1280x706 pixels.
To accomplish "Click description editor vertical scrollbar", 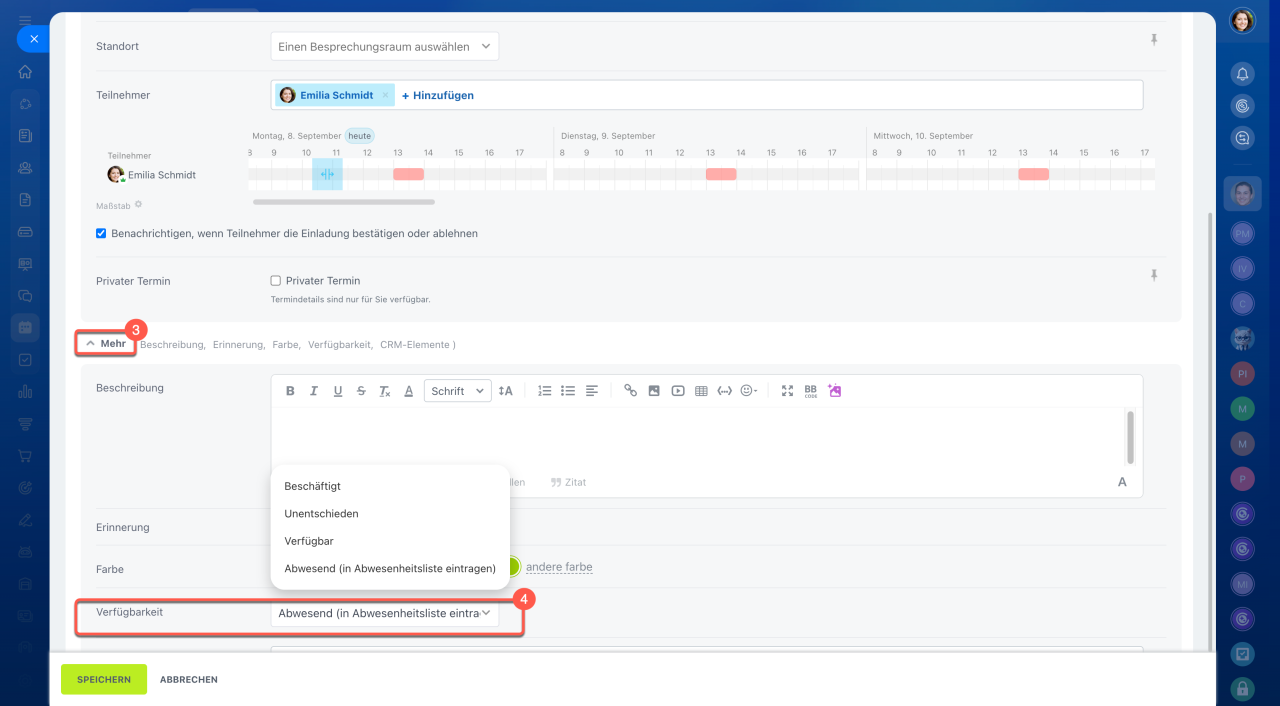I will (x=1130, y=437).
